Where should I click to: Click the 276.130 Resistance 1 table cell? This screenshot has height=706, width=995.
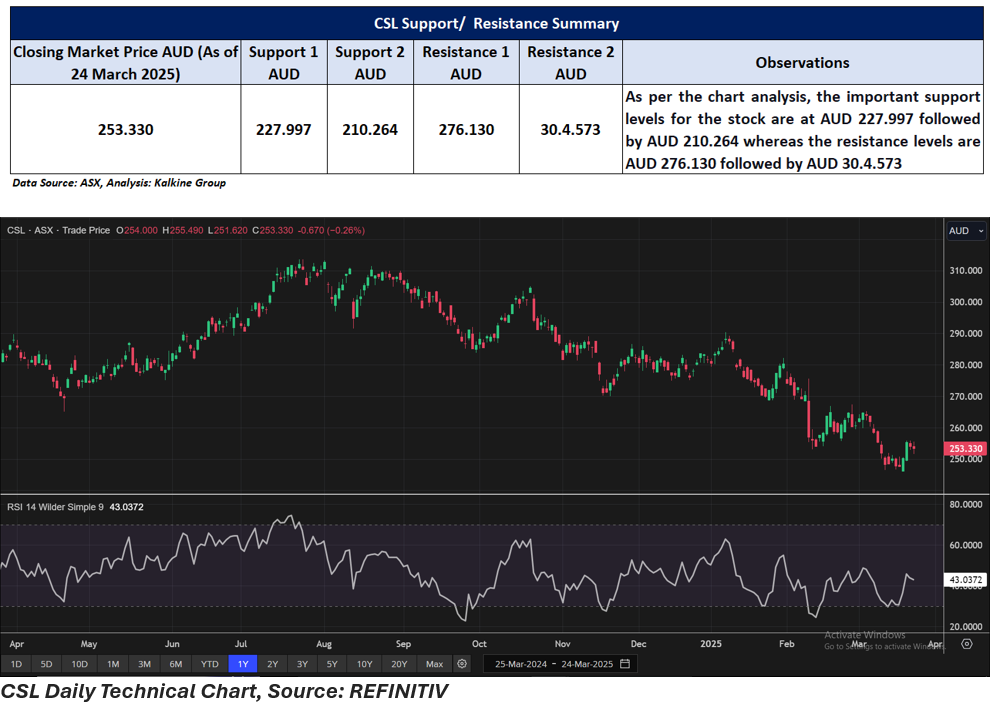coord(466,129)
